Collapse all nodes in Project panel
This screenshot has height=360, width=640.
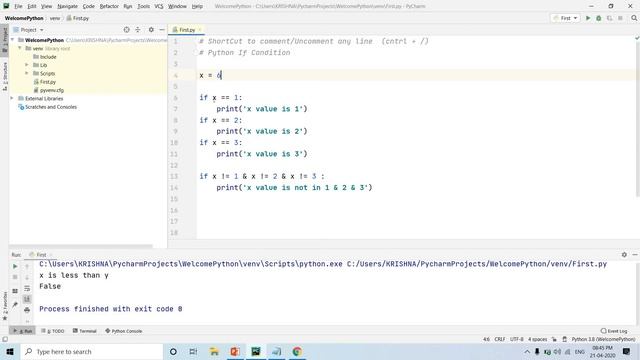tap(138, 29)
